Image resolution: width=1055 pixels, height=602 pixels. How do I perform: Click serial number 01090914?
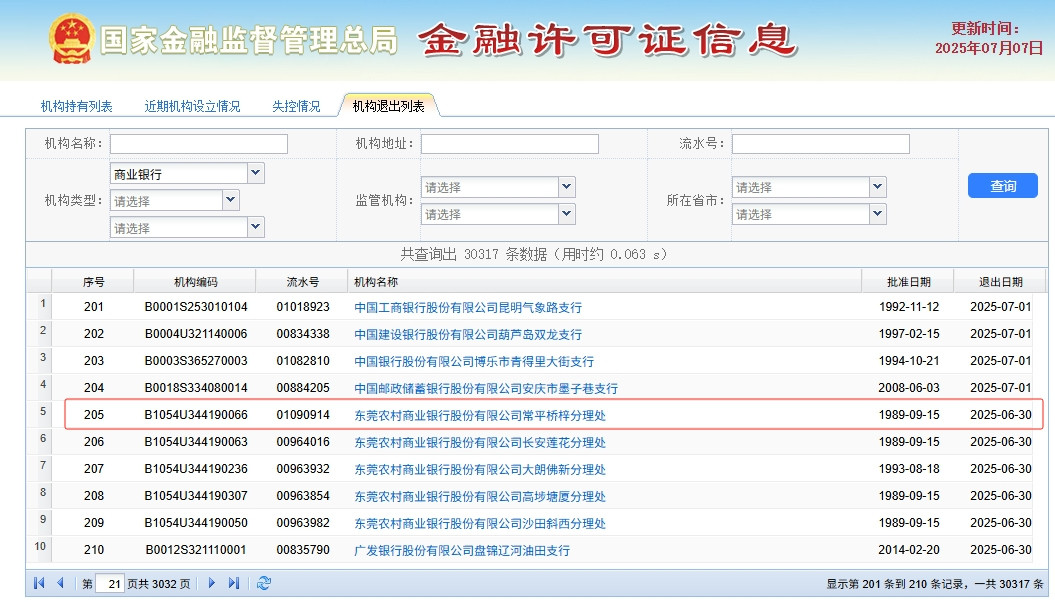coord(303,414)
